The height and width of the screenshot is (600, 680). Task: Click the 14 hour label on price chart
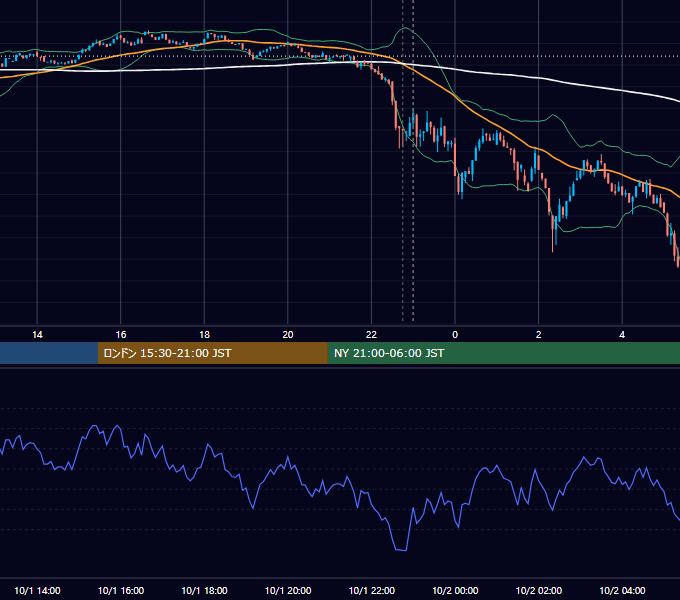[37, 335]
